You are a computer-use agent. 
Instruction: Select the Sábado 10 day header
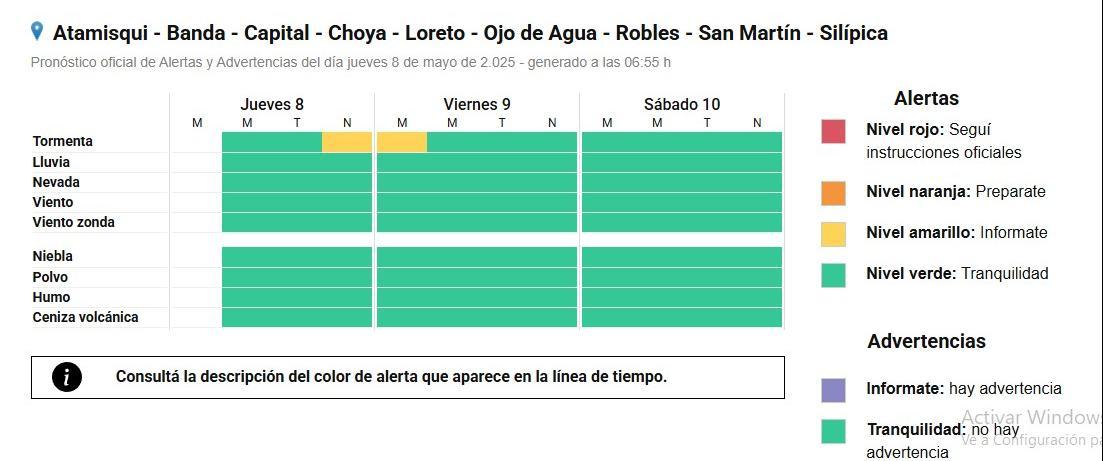click(x=682, y=104)
